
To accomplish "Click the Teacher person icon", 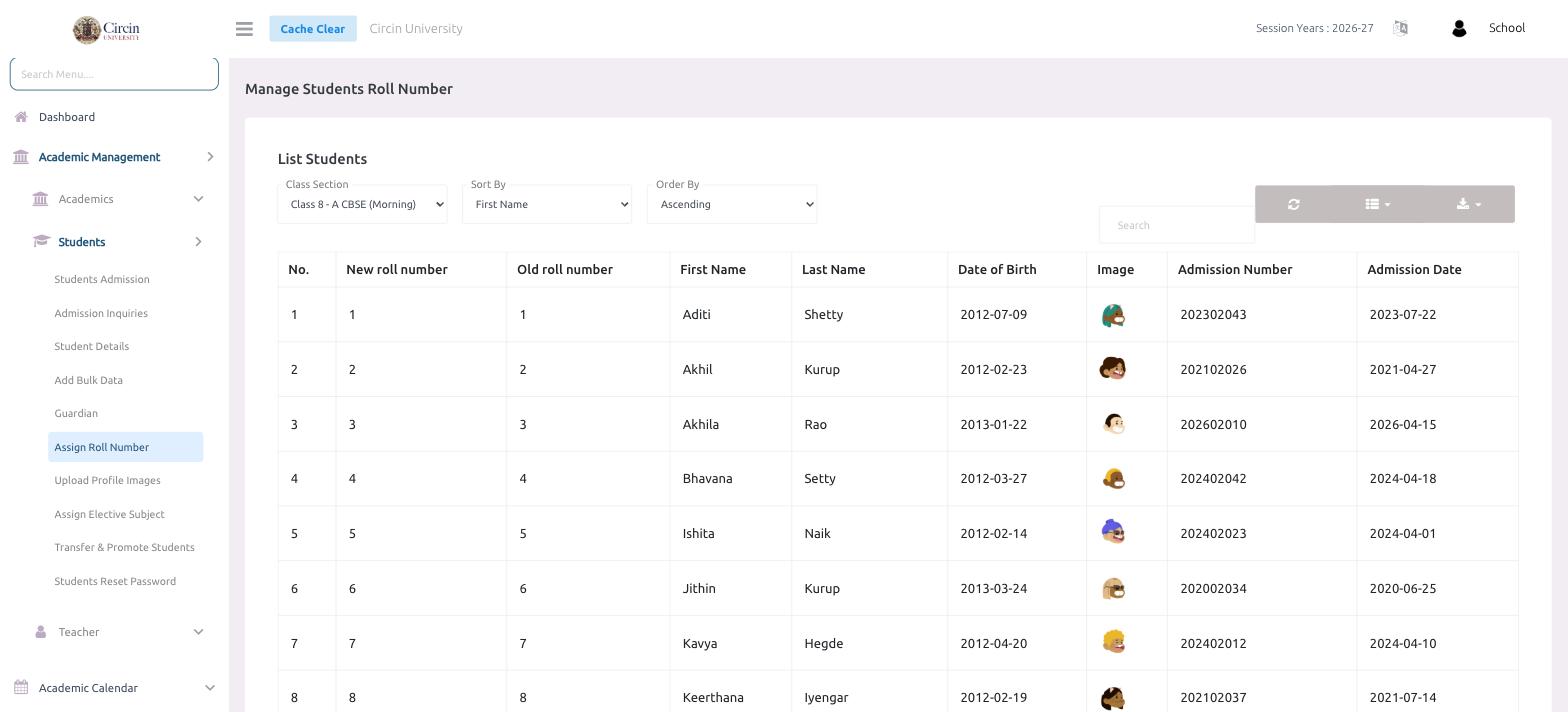I will point(41,632).
